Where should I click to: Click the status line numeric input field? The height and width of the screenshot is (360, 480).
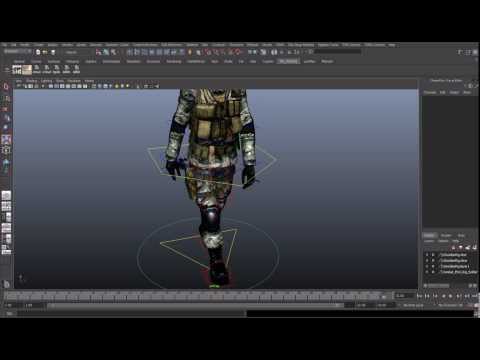(338, 52)
